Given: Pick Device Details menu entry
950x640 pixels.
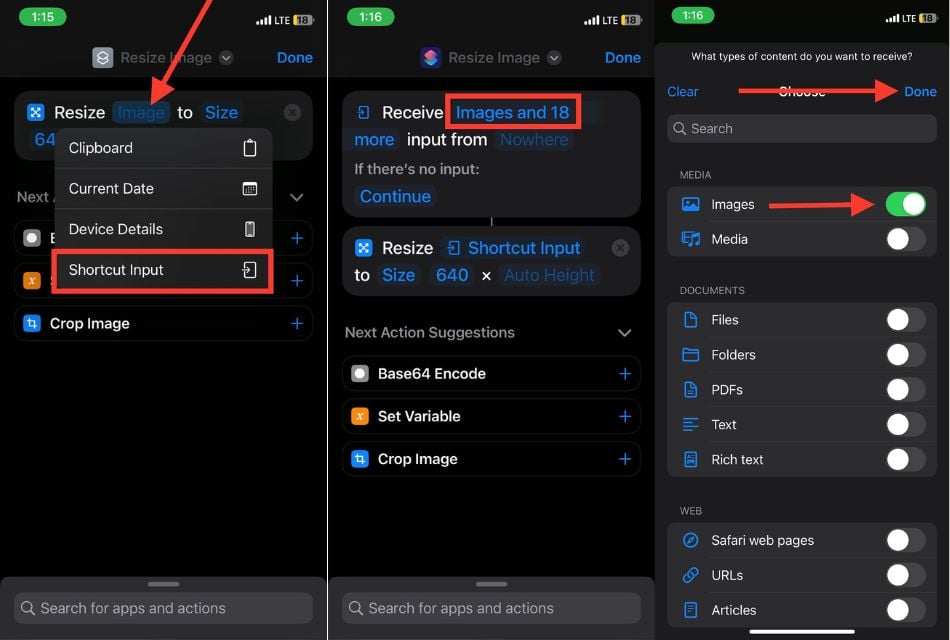Looking at the screenshot, I should tap(163, 229).
